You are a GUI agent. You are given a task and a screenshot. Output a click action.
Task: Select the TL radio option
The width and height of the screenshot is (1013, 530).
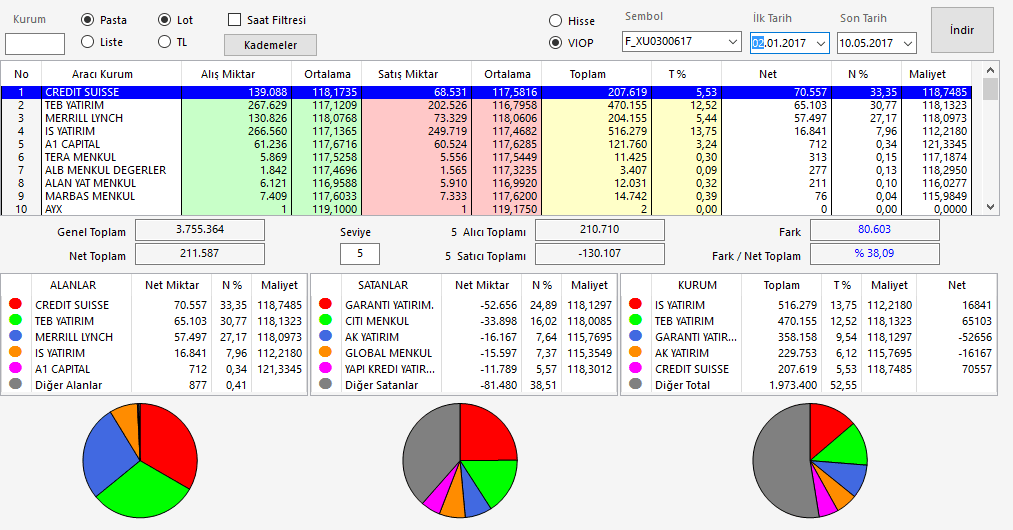point(164,42)
